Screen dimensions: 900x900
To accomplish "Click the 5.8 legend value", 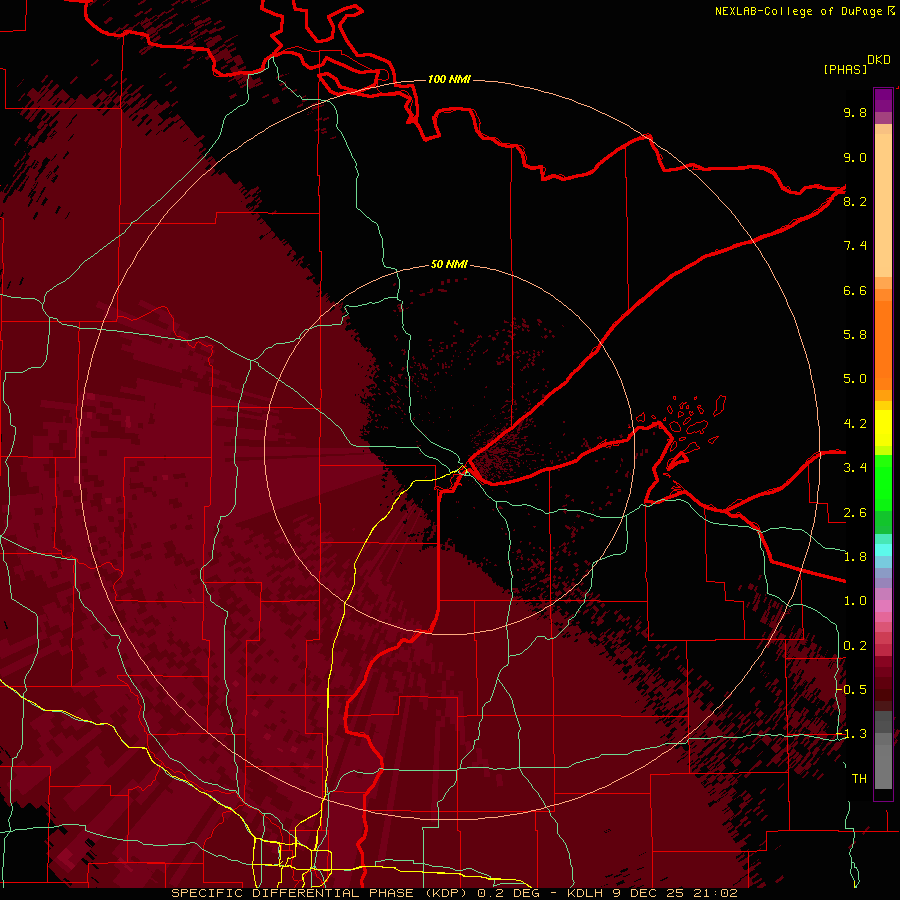I will click(x=855, y=335).
